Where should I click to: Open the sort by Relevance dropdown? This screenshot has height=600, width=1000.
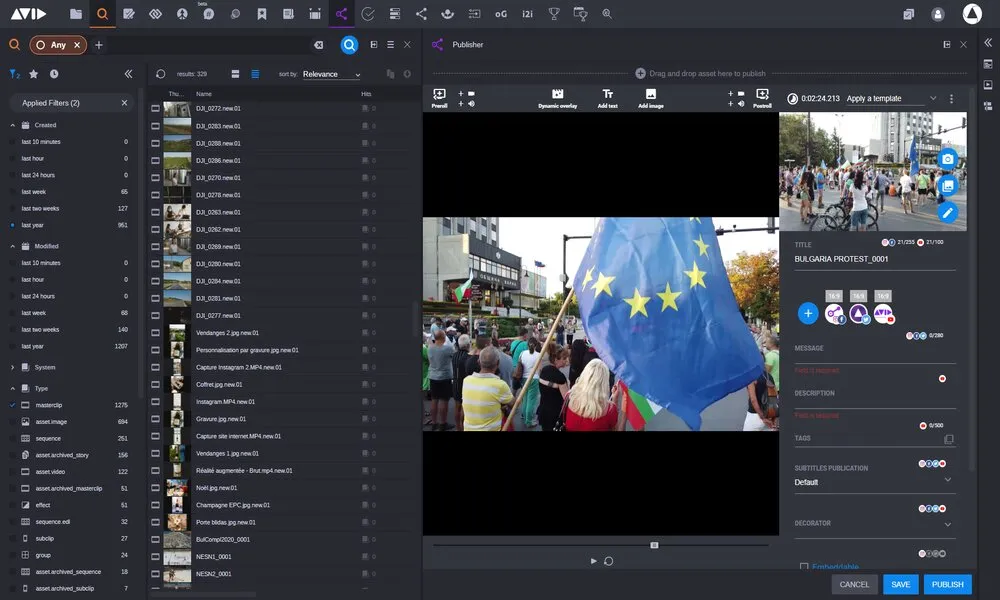332,74
